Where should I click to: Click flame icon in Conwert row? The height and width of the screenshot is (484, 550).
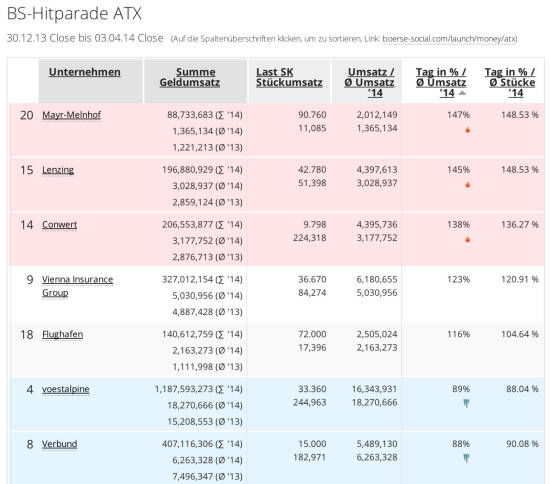[468, 240]
